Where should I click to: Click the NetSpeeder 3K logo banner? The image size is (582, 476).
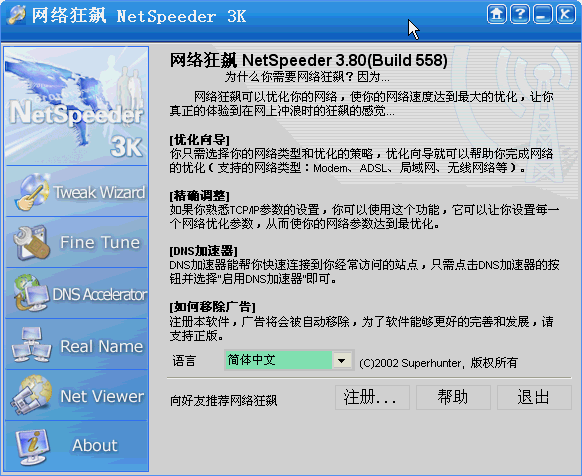coord(76,106)
